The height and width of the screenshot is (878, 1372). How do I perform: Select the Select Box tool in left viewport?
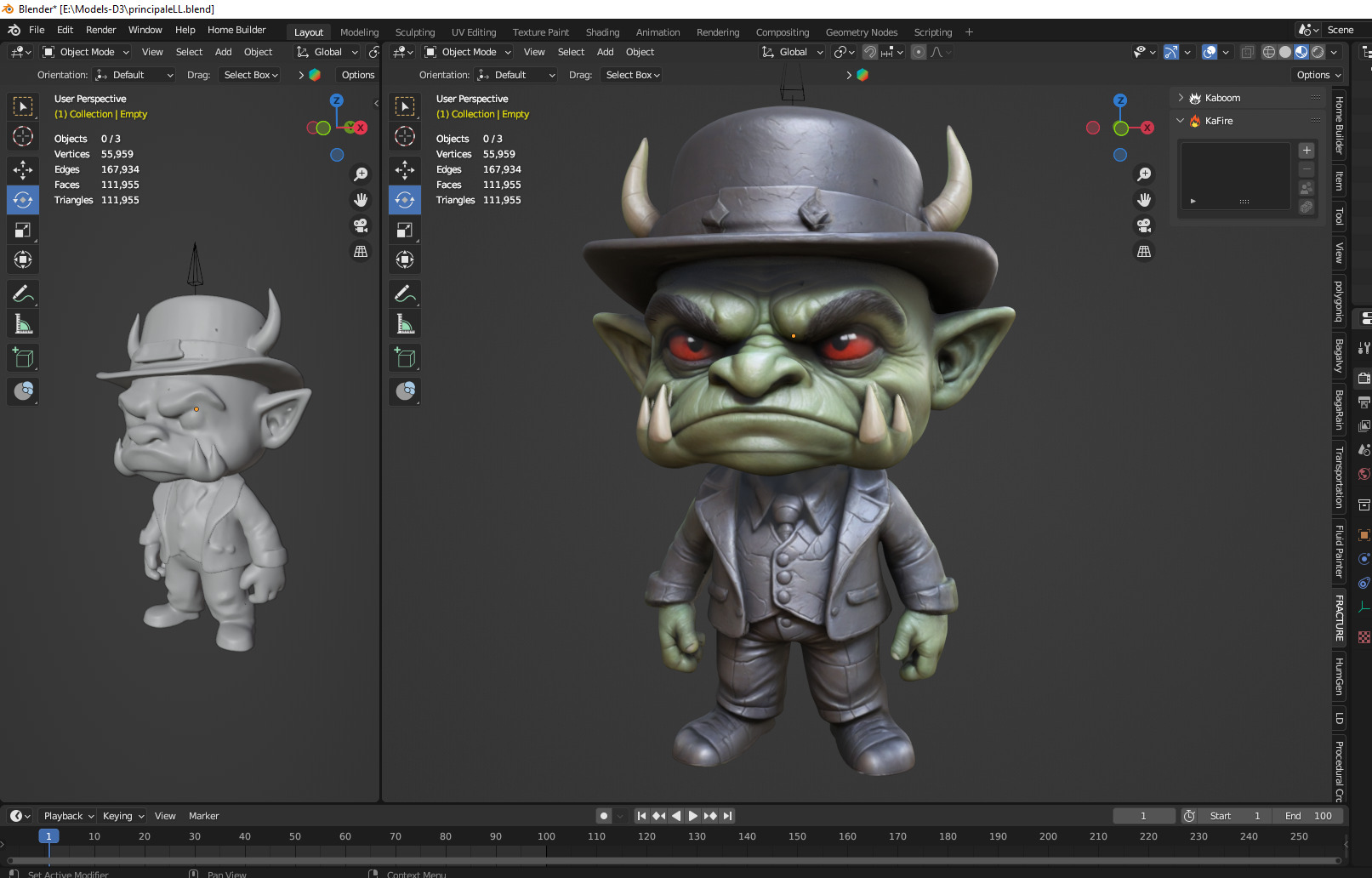pyautogui.click(x=23, y=106)
